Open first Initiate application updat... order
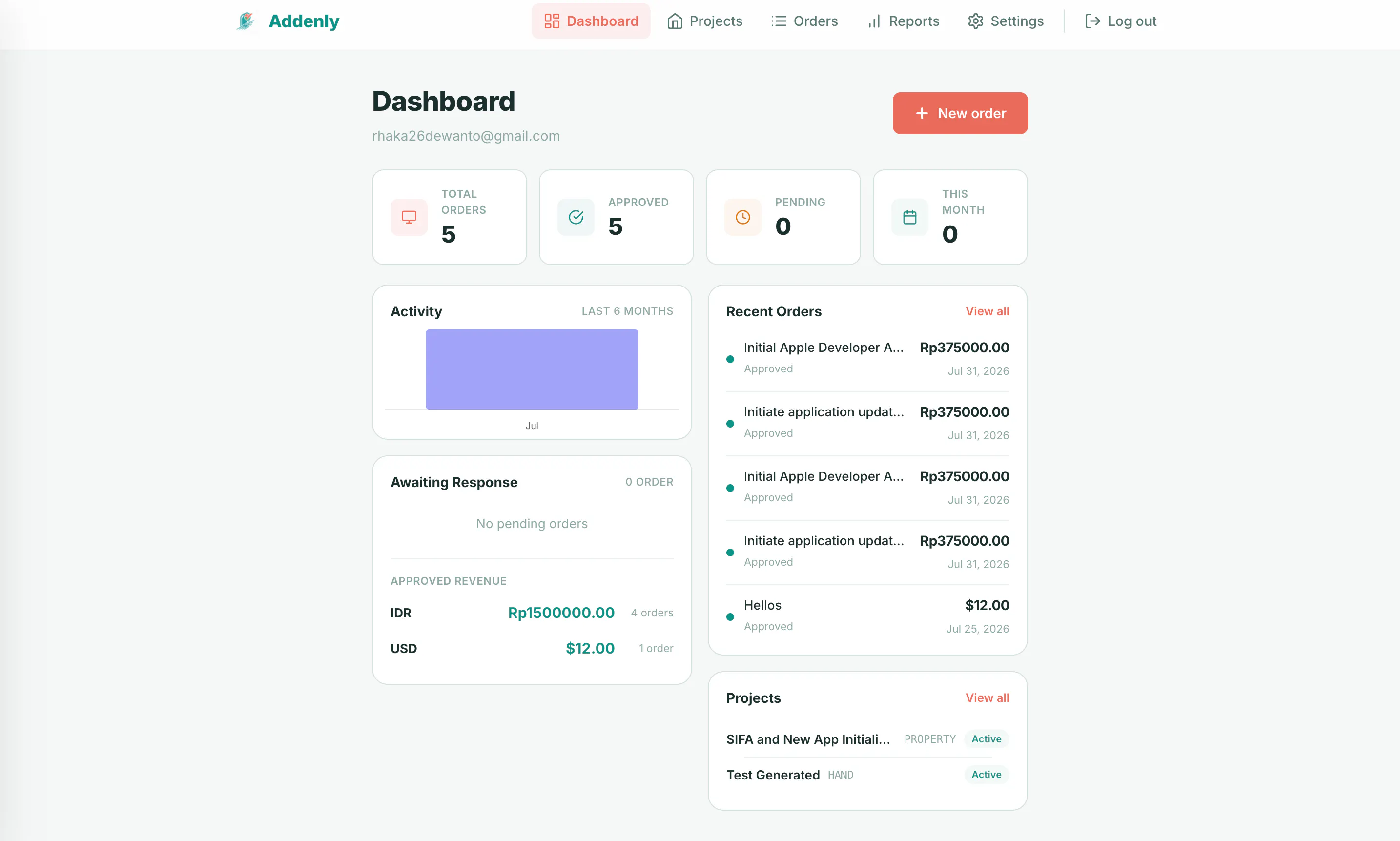The height and width of the screenshot is (841, 1400). (x=867, y=423)
